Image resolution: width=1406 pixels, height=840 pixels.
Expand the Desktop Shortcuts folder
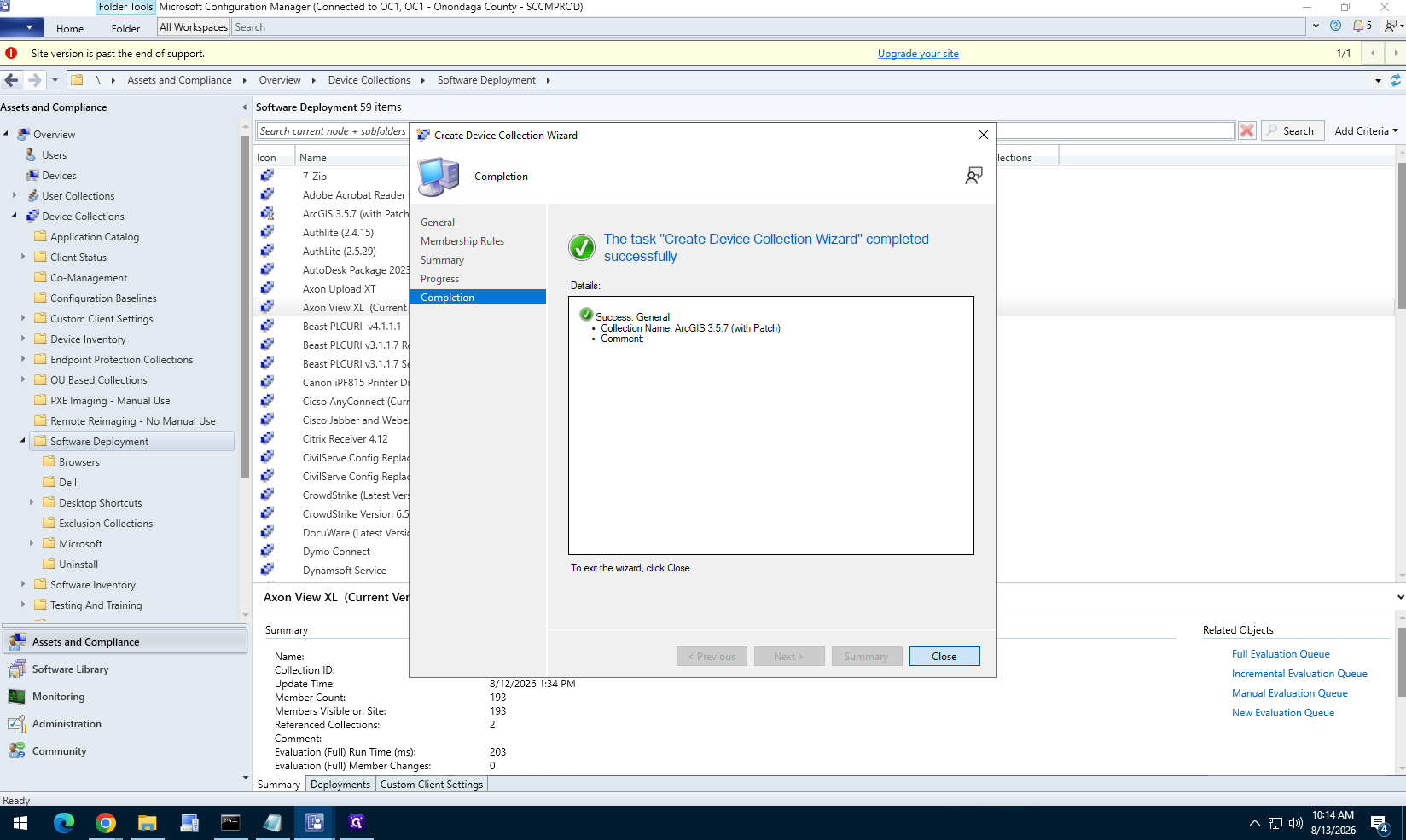[32, 502]
